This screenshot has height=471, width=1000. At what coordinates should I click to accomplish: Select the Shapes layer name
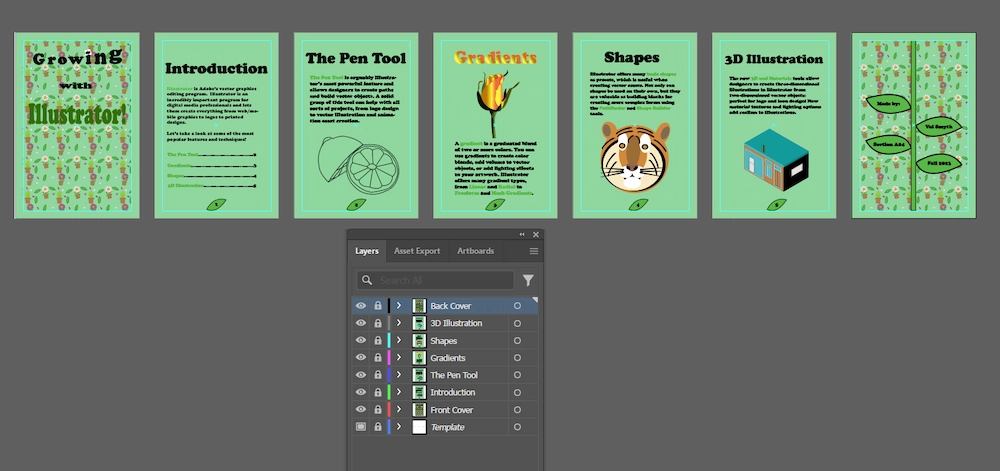click(443, 341)
